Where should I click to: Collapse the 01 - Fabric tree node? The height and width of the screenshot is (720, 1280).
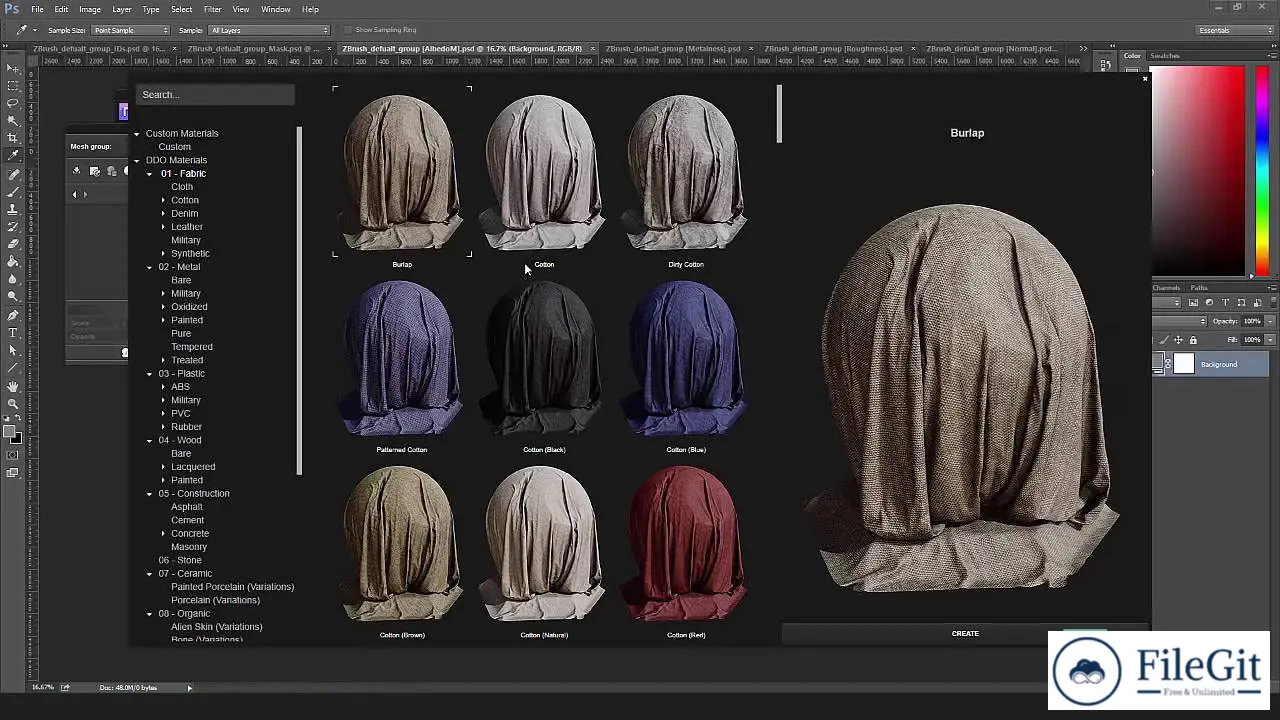tap(150, 174)
